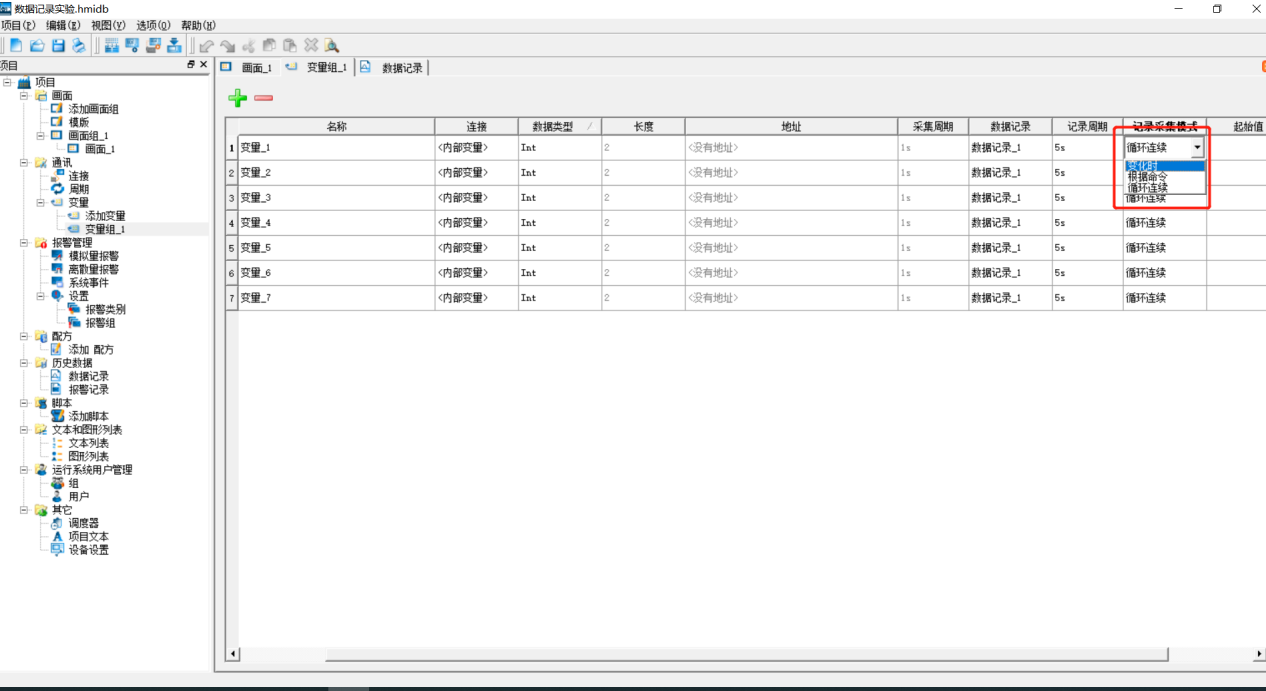The image size is (1266, 691).
Task: Click the Copy toolbar icon
Action: tap(269, 45)
